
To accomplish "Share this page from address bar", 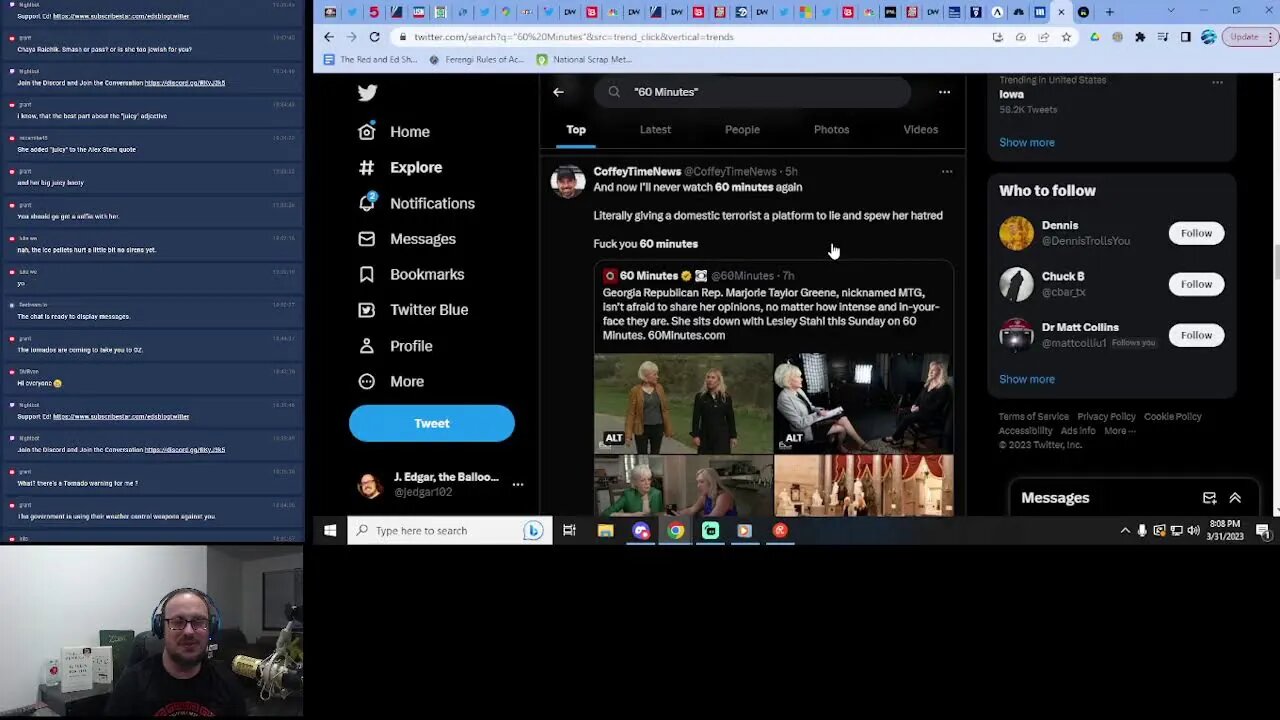I will point(1043,37).
